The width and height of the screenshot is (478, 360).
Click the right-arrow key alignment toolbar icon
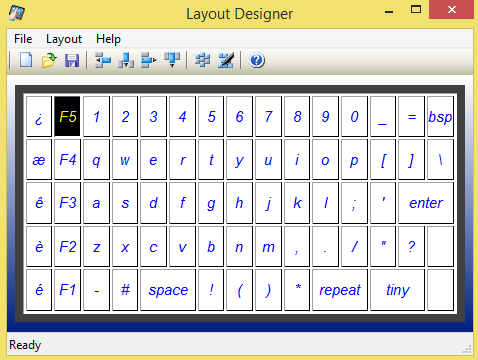[148, 60]
